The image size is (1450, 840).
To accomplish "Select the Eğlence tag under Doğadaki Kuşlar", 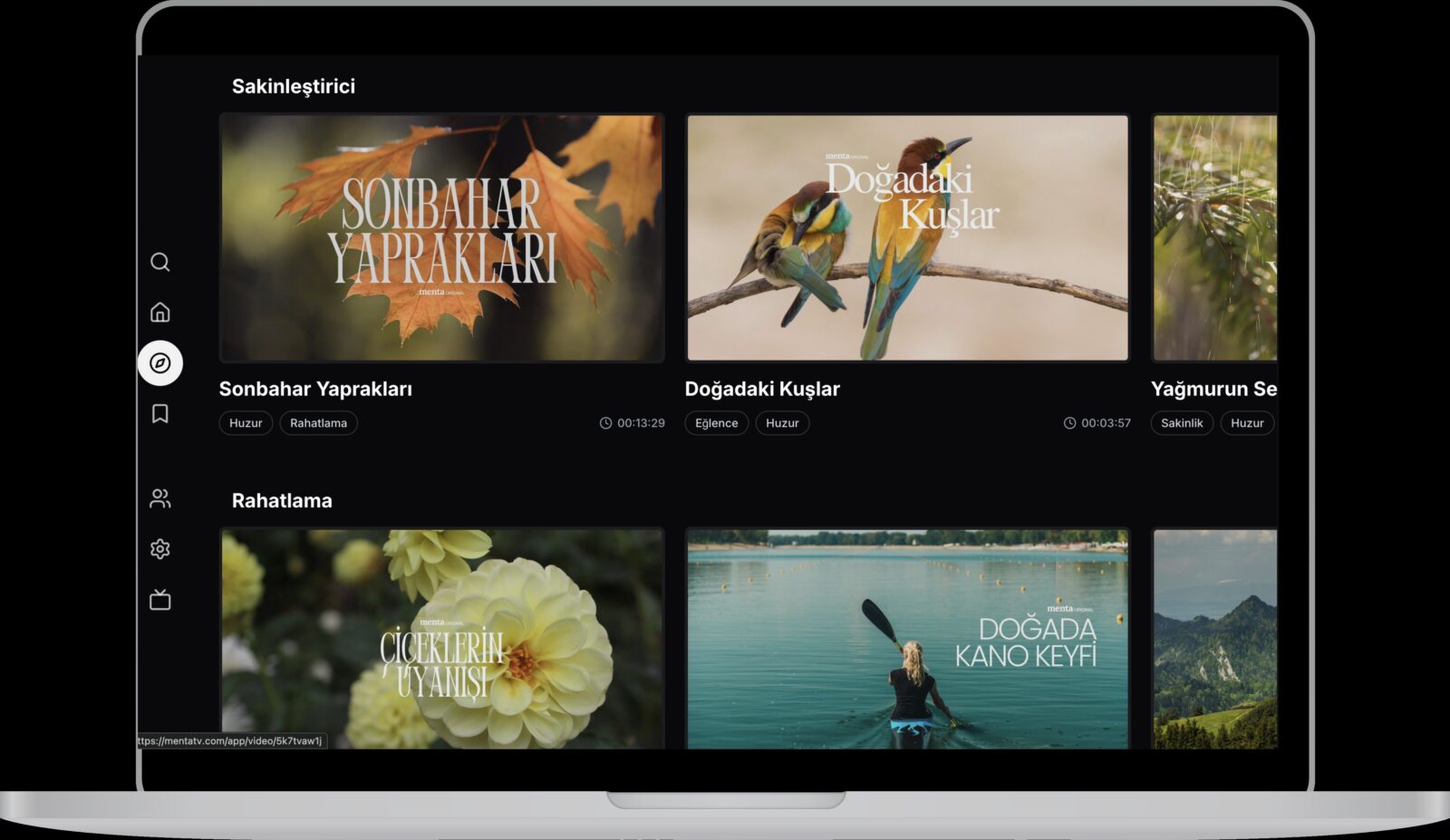I will tap(716, 423).
